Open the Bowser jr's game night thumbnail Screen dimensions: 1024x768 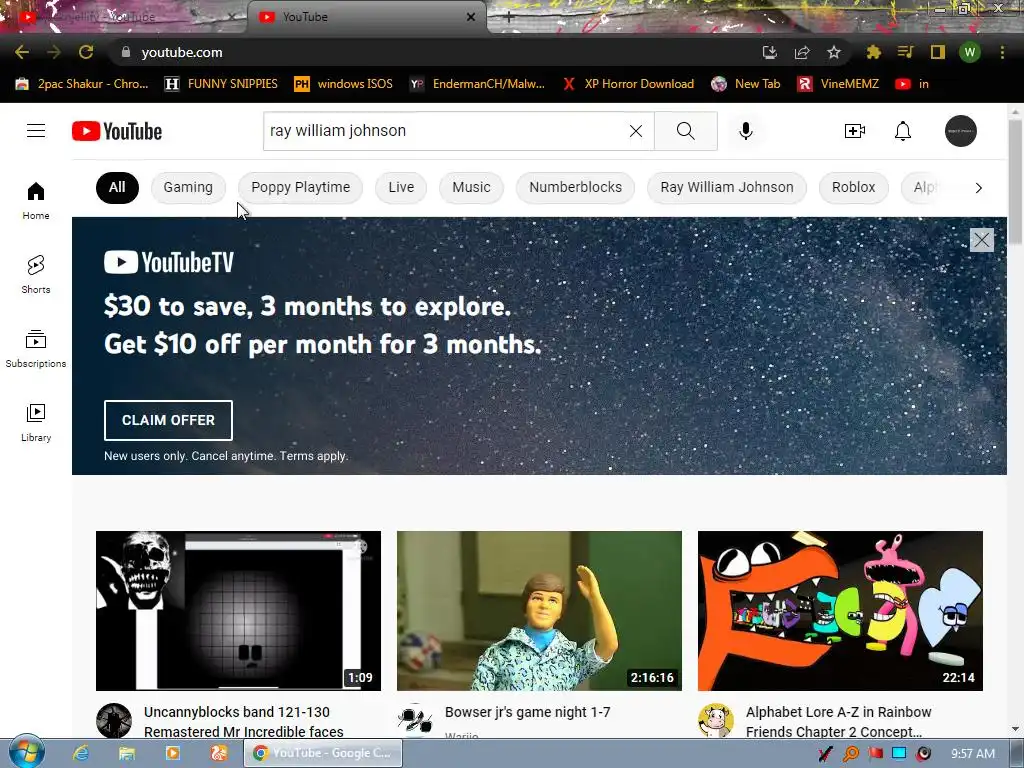[539, 611]
